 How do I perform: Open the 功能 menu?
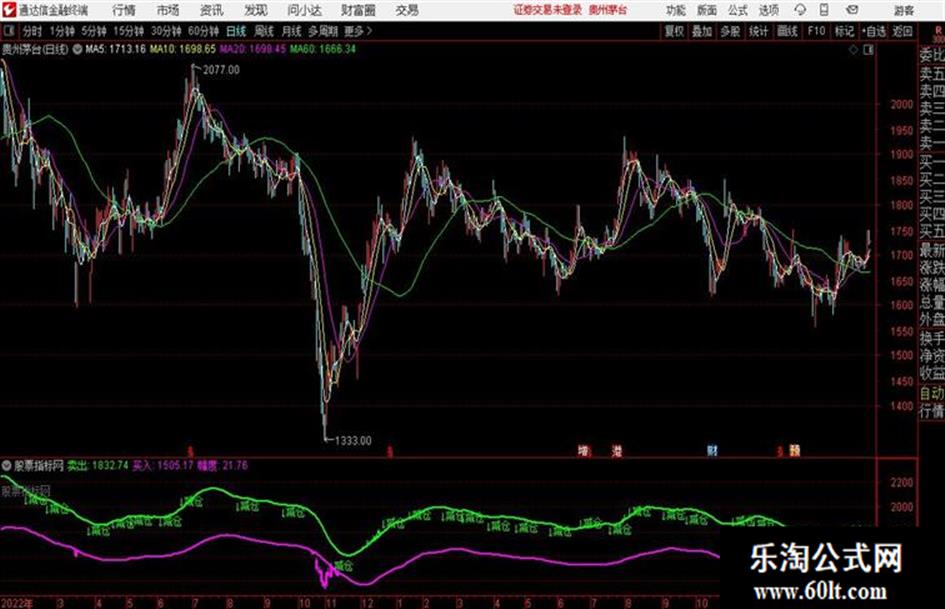pyautogui.click(x=676, y=10)
